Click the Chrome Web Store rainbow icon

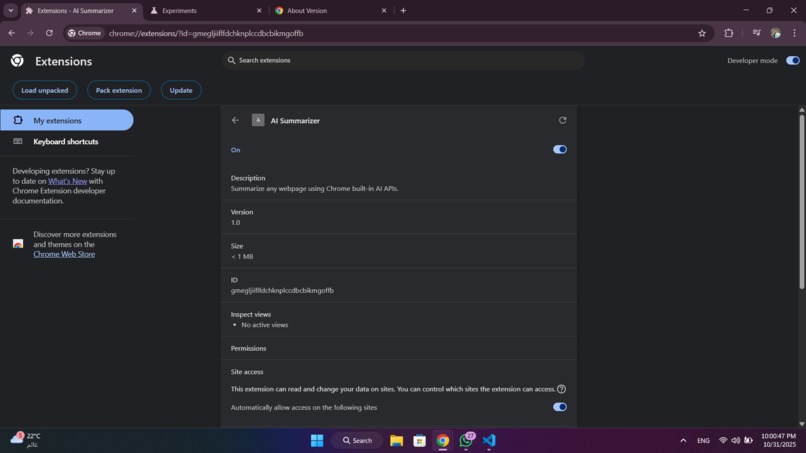[18, 244]
